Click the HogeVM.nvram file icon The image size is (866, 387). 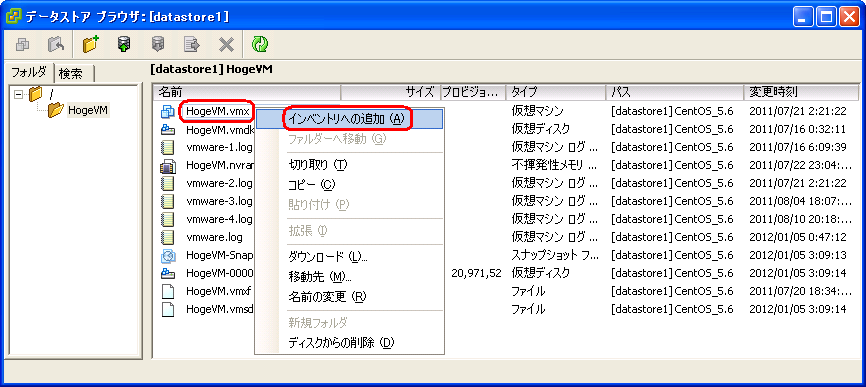pyautogui.click(x=167, y=165)
